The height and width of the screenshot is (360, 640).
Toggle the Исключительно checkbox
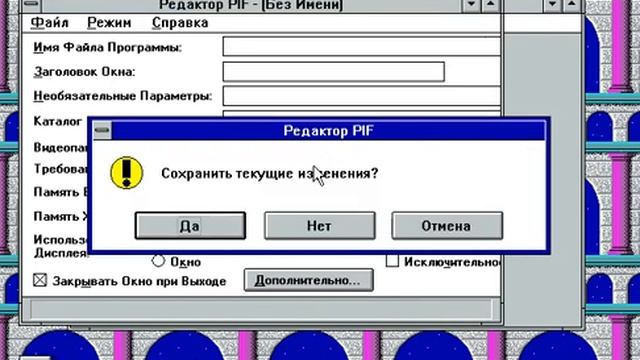tap(392, 261)
